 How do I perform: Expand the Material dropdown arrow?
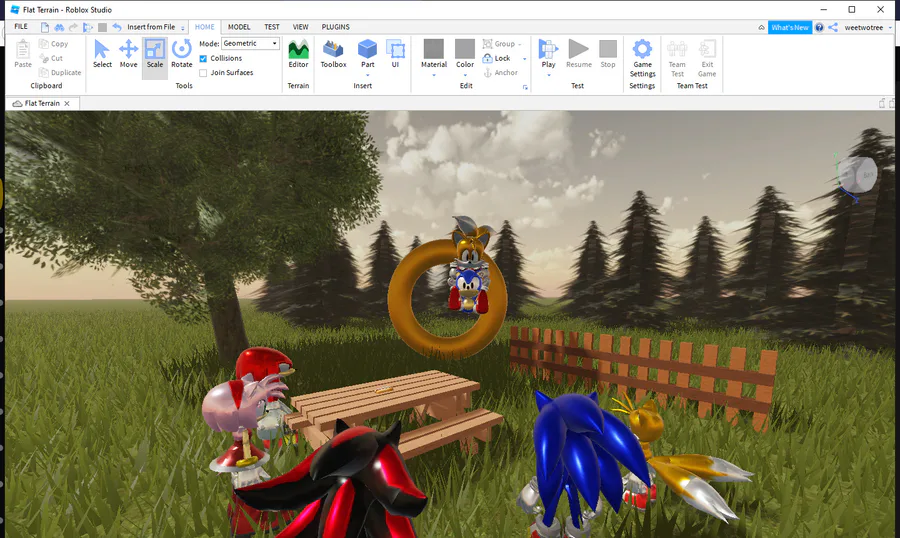[434, 75]
